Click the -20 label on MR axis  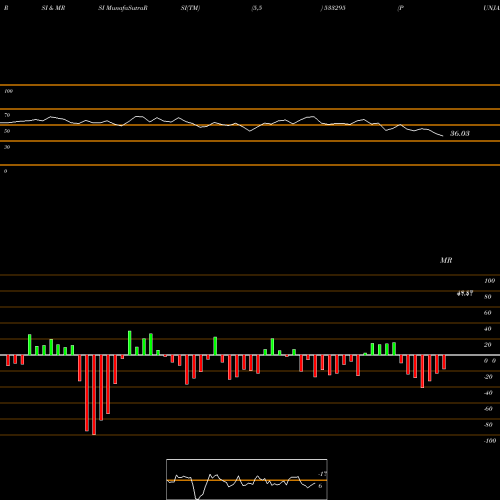(x=488, y=377)
